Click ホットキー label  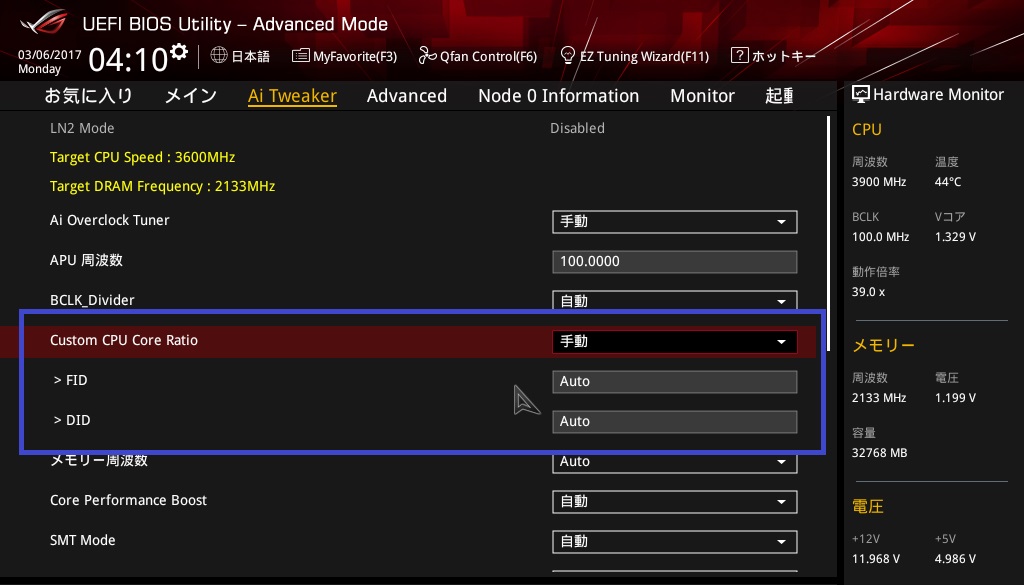coord(784,56)
